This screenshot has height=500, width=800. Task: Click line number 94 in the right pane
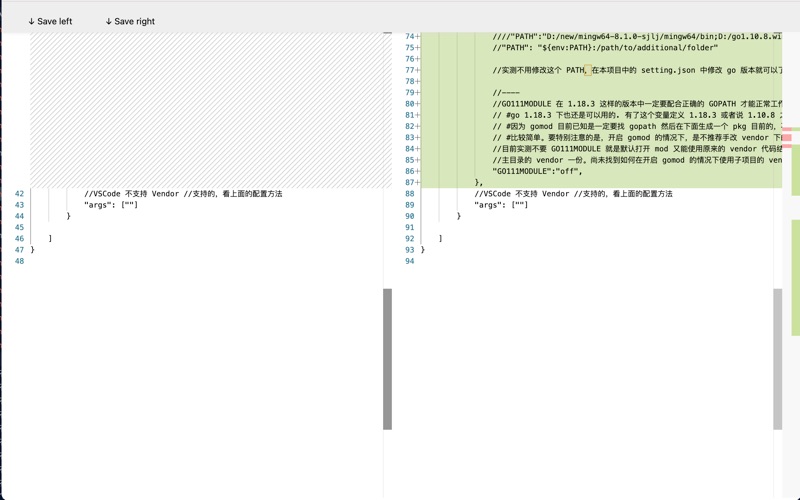tap(409, 261)
